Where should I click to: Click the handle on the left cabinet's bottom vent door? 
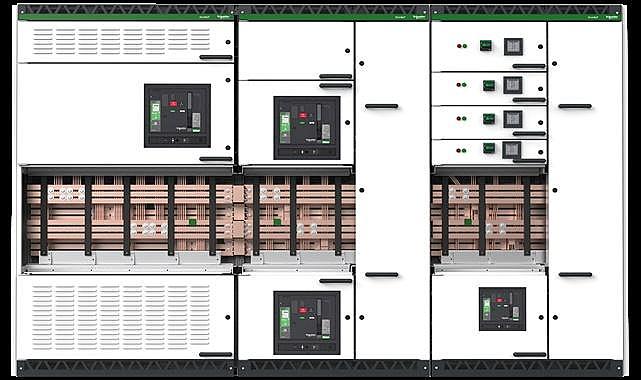click(x=216, y=355)
